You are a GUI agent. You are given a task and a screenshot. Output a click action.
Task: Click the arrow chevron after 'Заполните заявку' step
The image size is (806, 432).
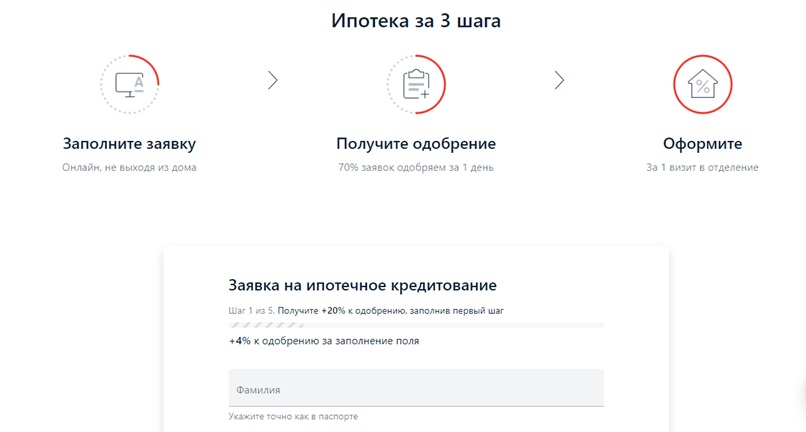[273, 80]
